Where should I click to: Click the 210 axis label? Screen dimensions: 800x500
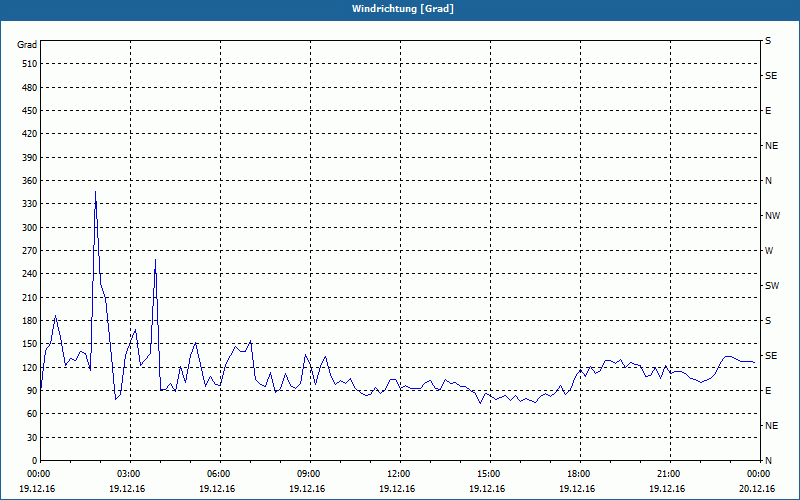[30, 297]
